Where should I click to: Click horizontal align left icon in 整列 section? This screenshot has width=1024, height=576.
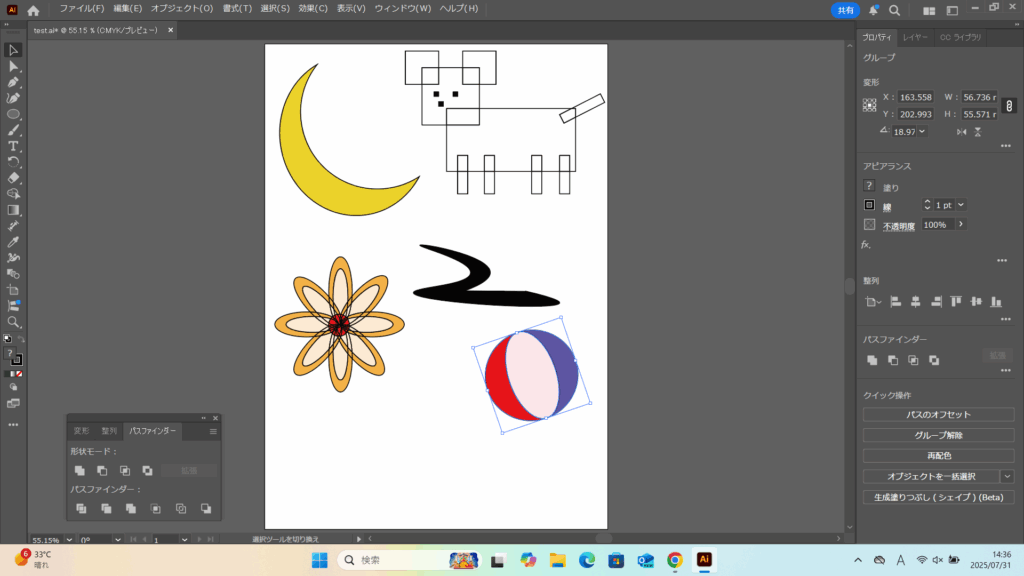click(x=895, y=301)
